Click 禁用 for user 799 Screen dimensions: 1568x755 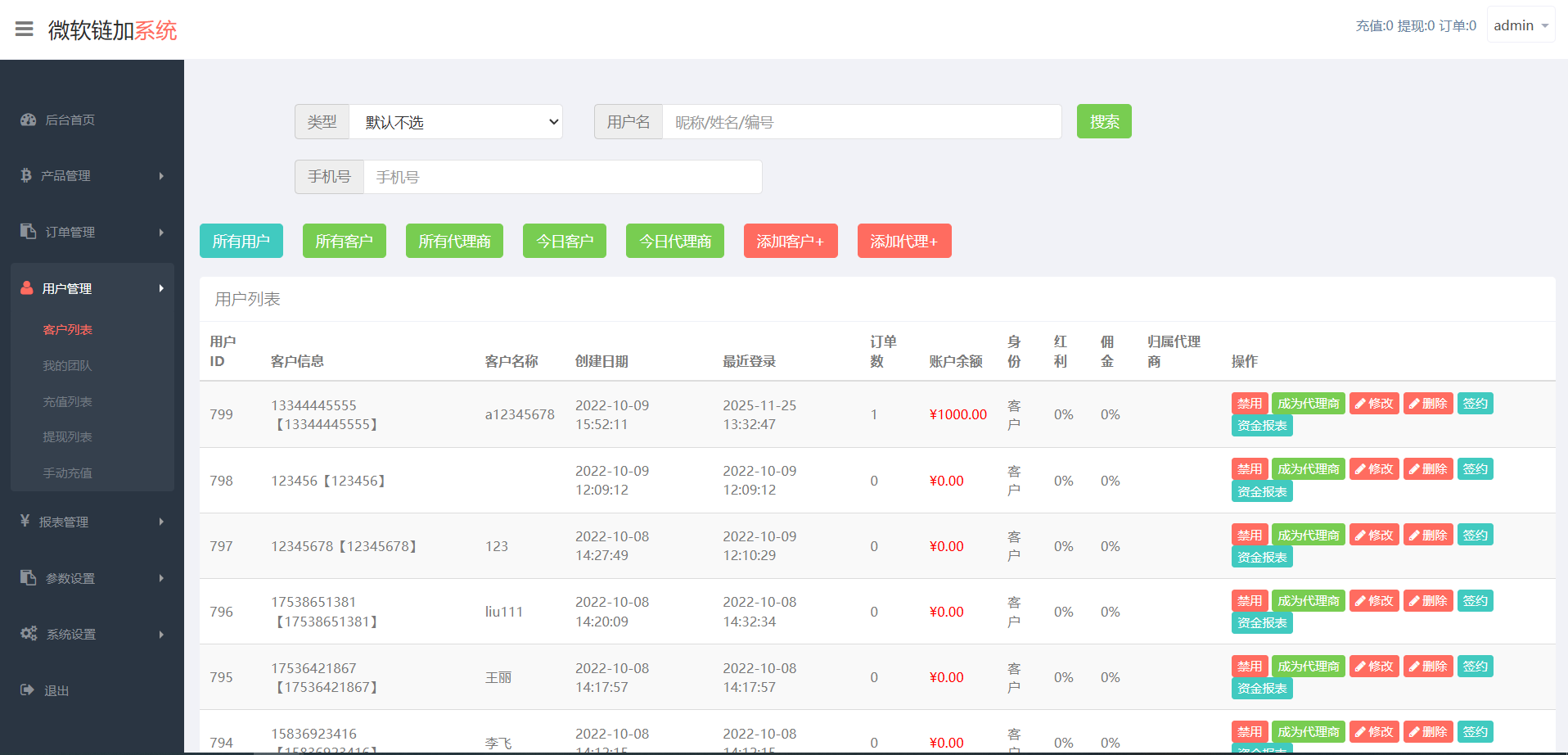1249,403
